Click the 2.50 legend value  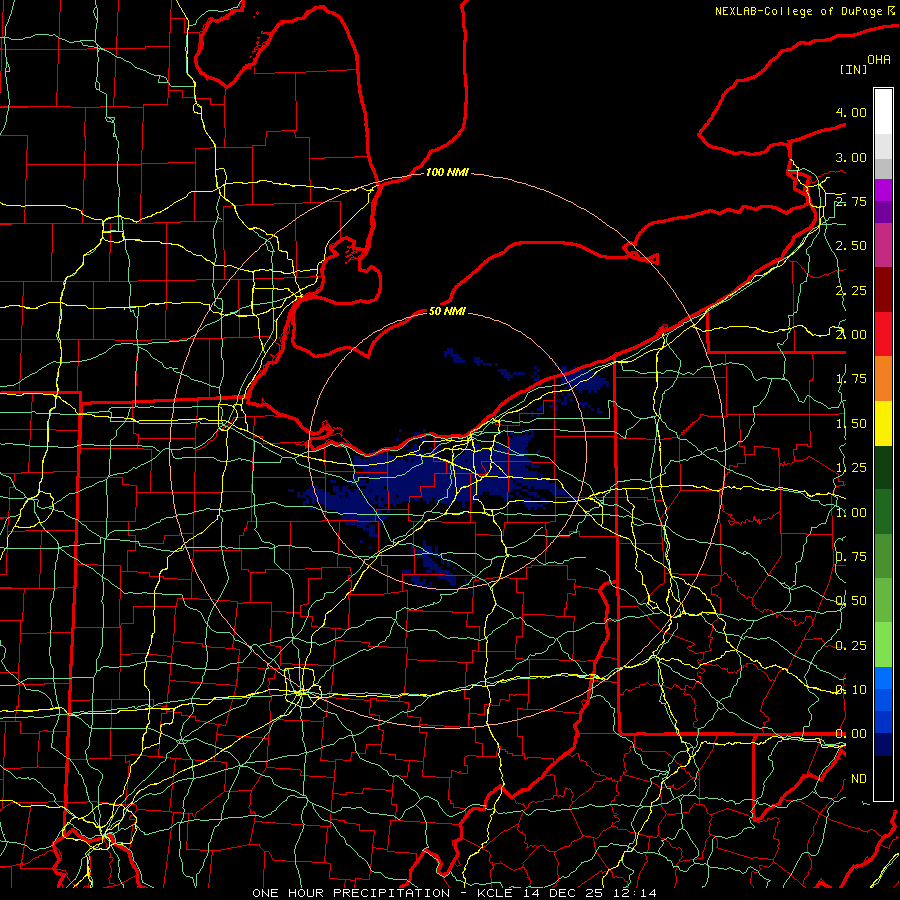coord(851,246)
